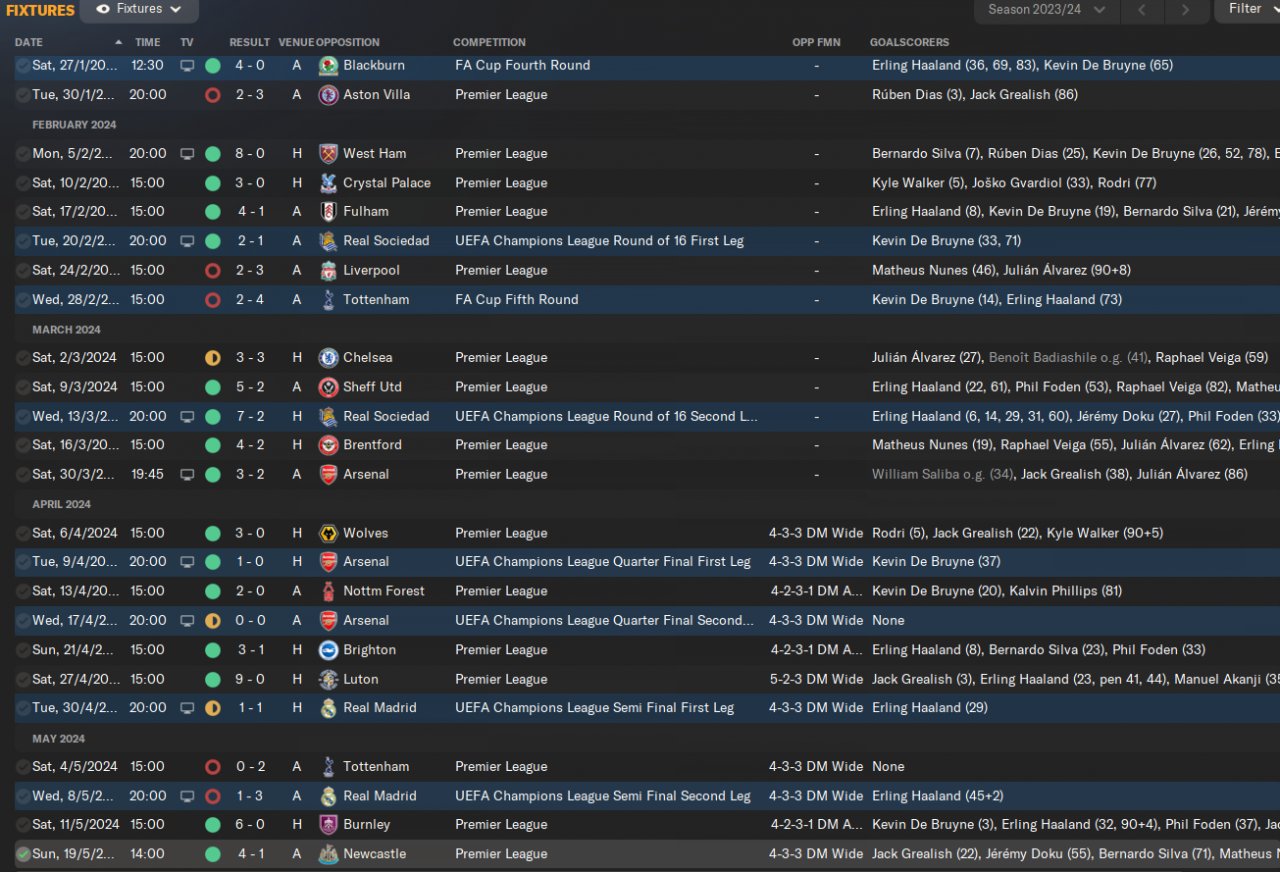The width and height of the screenshot is (1280, 872).
Task: Click the Brighton club badge
Action: [x=328, y=650]
